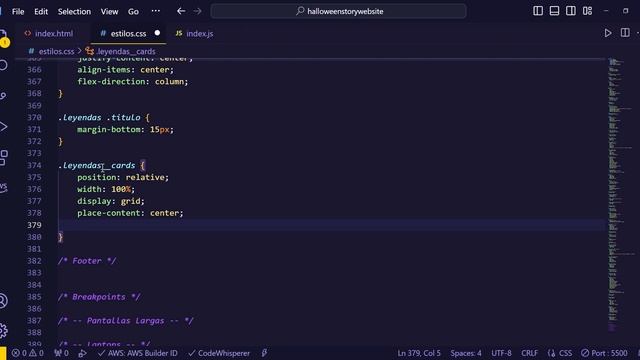
Task: Click the flex-direction: column declaration
Action: point(133,82)
